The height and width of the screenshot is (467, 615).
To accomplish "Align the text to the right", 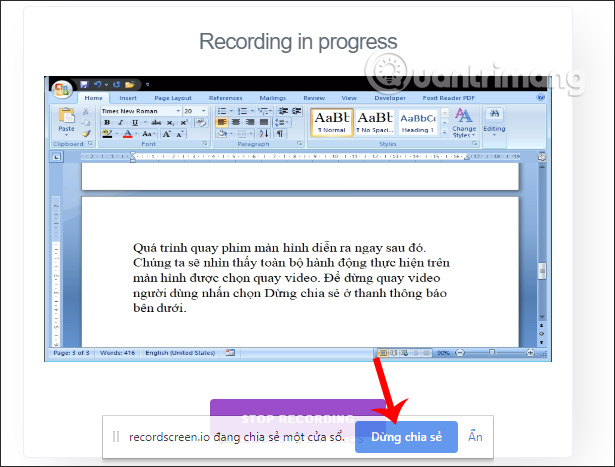I will coord(250,122).
